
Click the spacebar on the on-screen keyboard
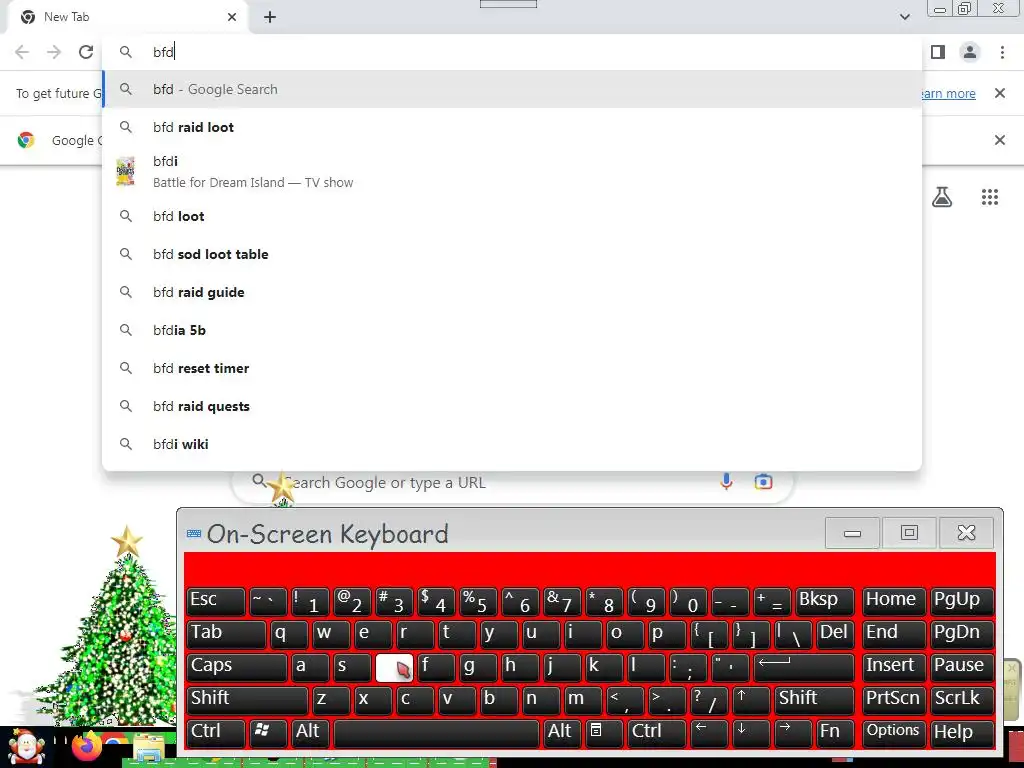tap(436, 732)
